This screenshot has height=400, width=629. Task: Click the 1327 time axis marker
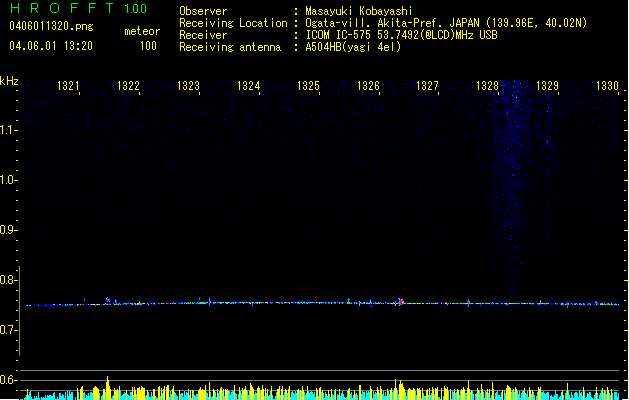[x=427, y=86]
